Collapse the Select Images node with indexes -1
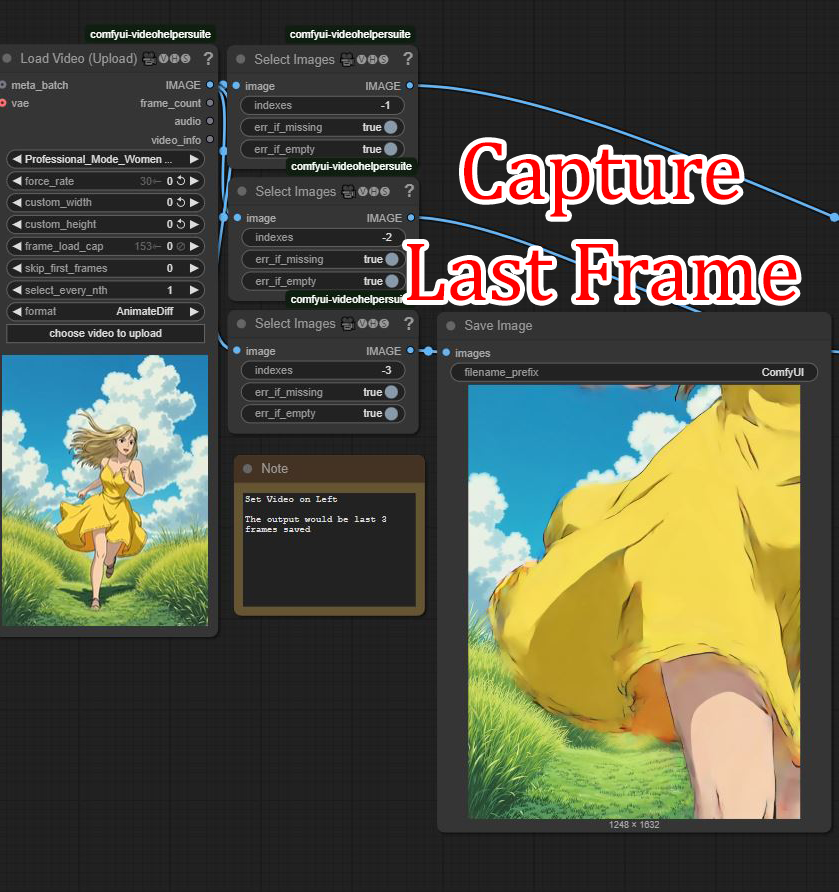 click(x=241, y=59)
